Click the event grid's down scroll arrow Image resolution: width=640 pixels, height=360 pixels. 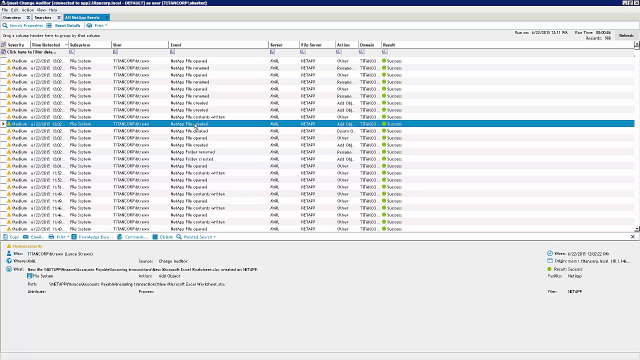click(637, 229)
